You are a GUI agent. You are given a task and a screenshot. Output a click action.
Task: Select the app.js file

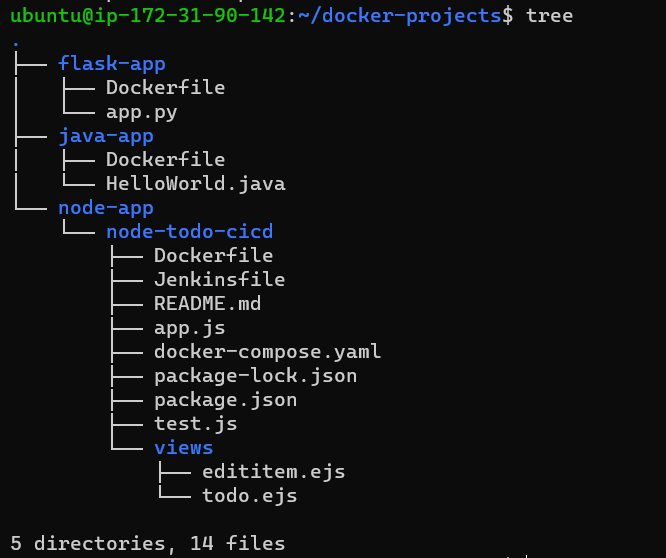tap(189, 328)
